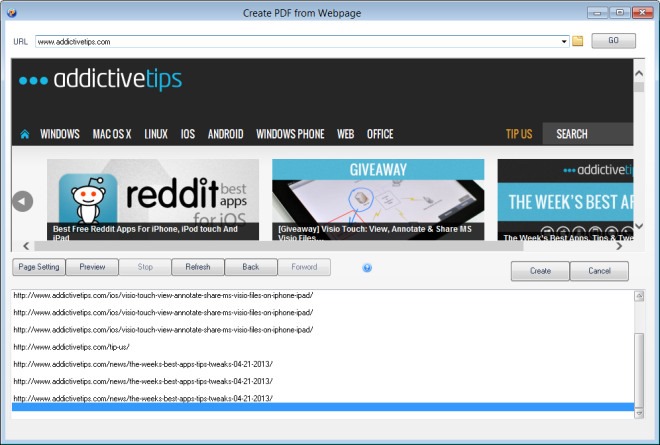The height and width of the screenshot is (445, 660).
Task: Click the Visio Touch giveaway caption link
Action: [x=375, y=232]
